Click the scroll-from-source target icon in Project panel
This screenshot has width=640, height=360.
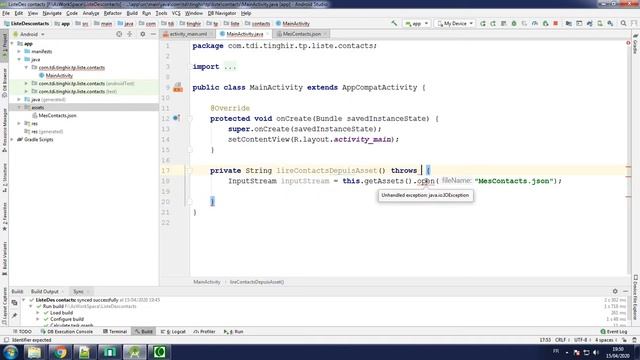pos(119,34)
